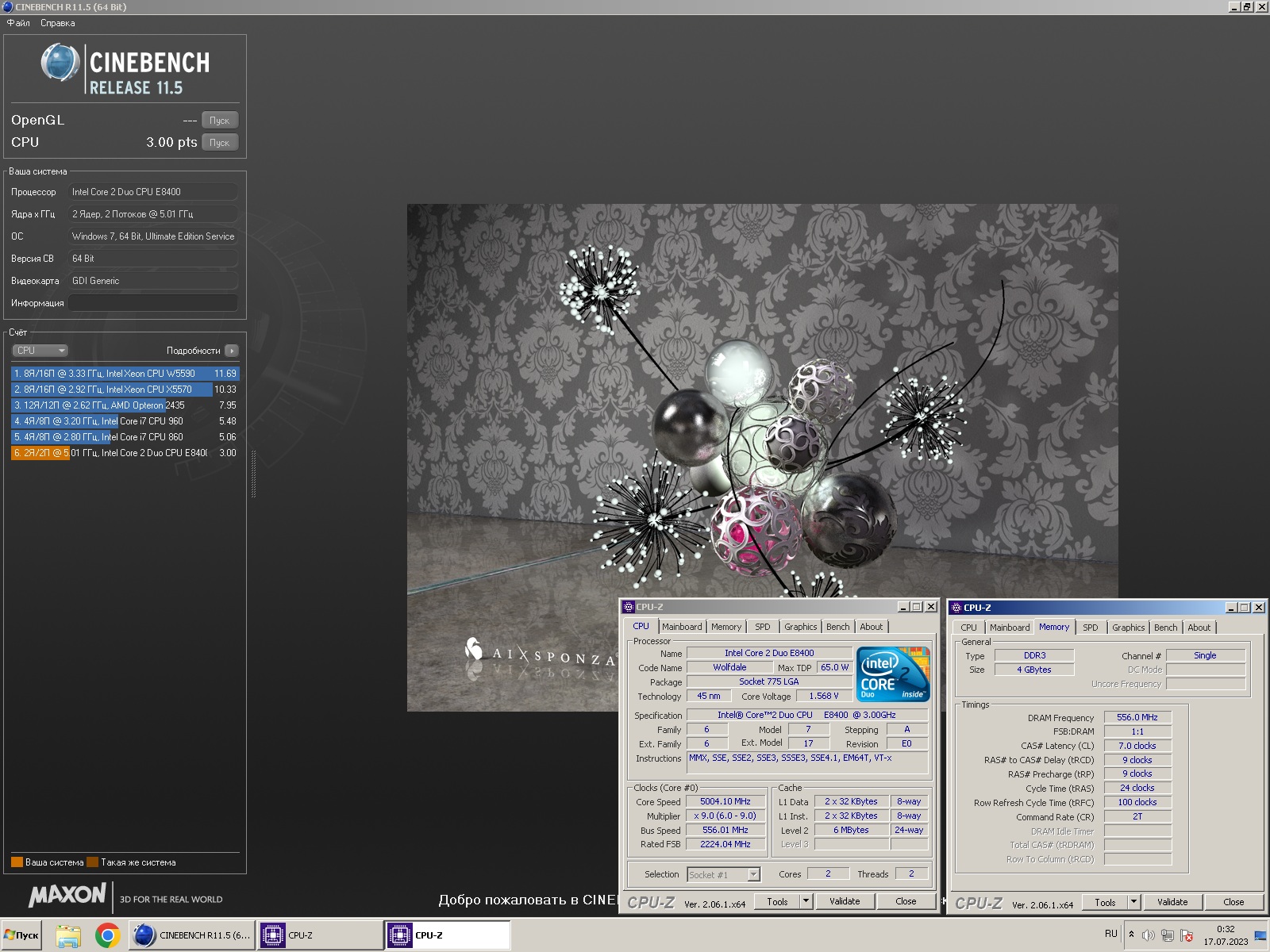This screenshot has height=952, width=1270.
Task: Open the Файл menu
Action: [18, 23]
